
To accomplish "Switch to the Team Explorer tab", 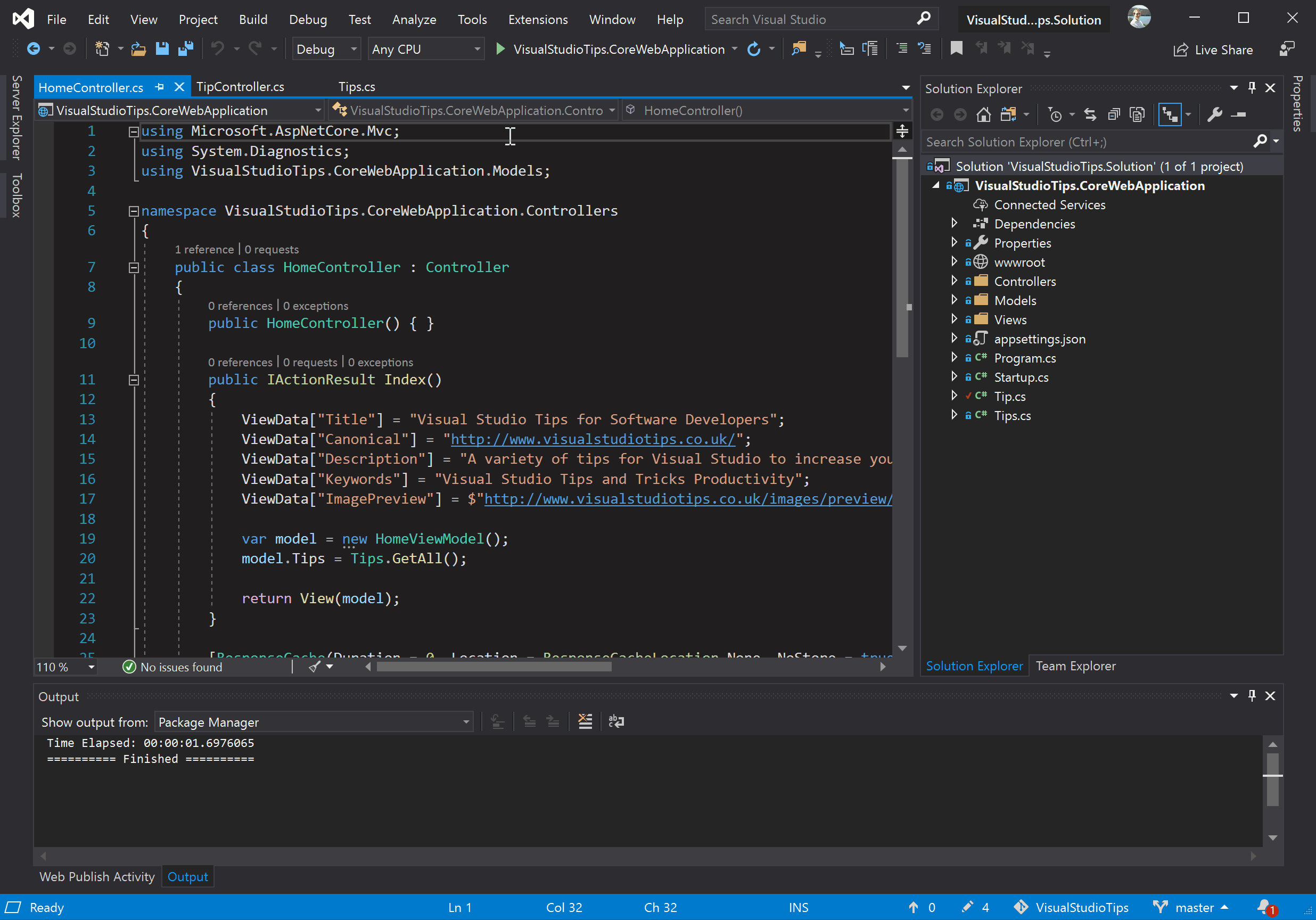I will pyautogui.click(x=1076, y=666).
